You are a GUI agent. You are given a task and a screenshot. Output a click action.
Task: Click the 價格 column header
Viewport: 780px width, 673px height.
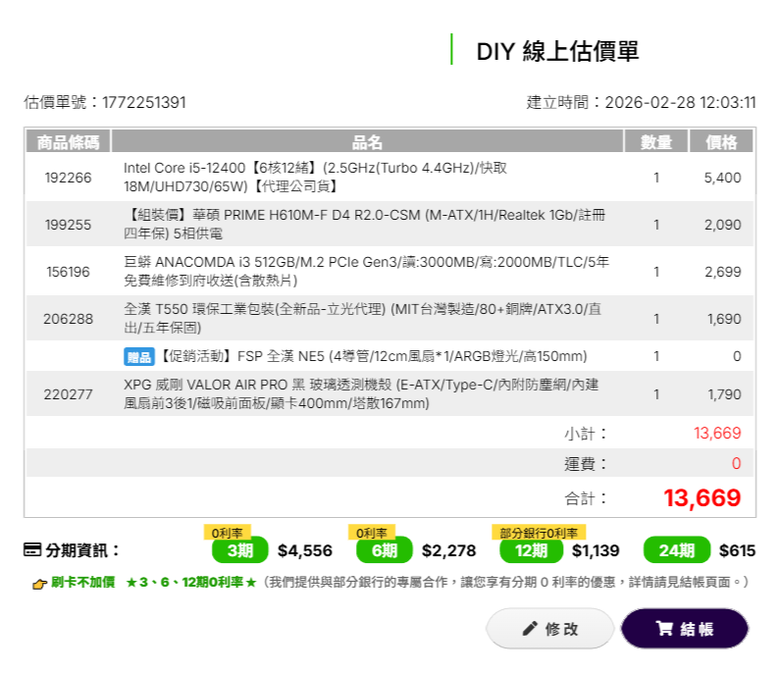tap(721, 142)
